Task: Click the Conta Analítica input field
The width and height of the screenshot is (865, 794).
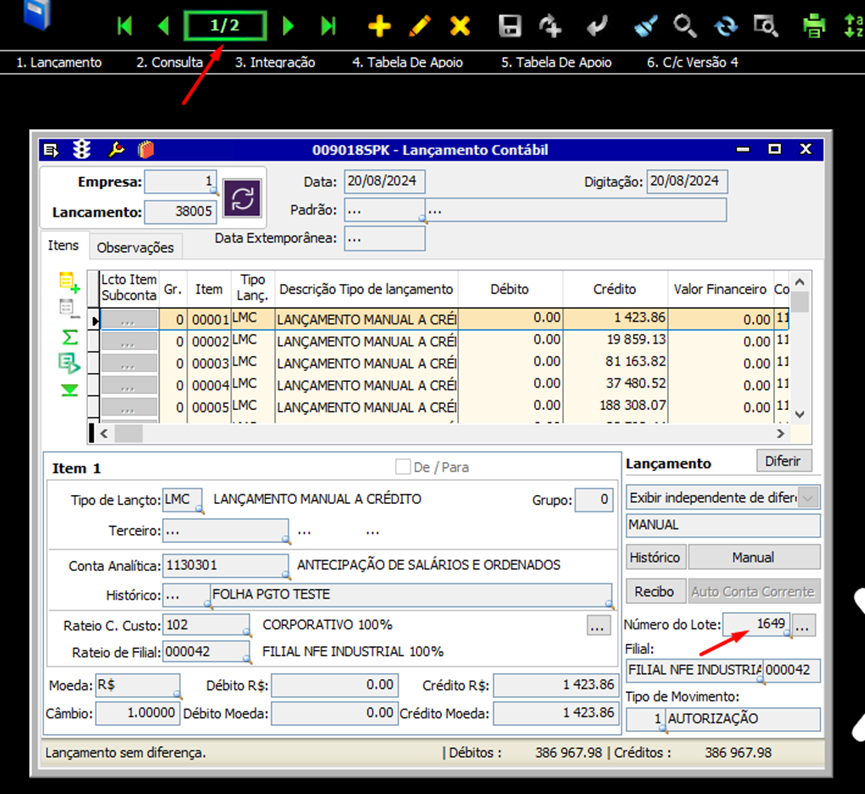Action: (x=225, y=565)
